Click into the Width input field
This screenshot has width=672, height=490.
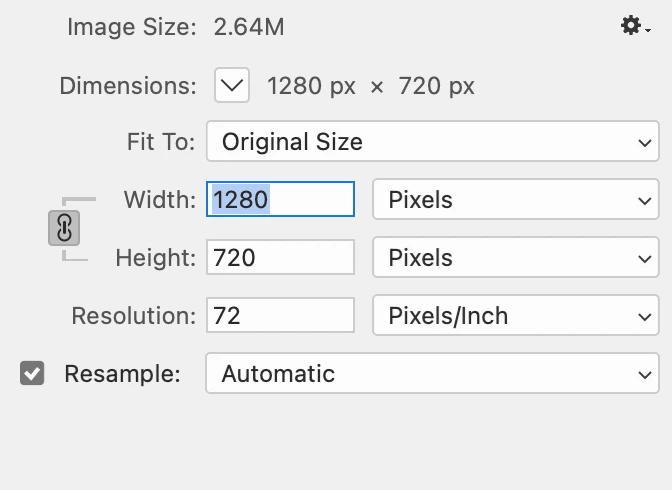coord(280,199)
